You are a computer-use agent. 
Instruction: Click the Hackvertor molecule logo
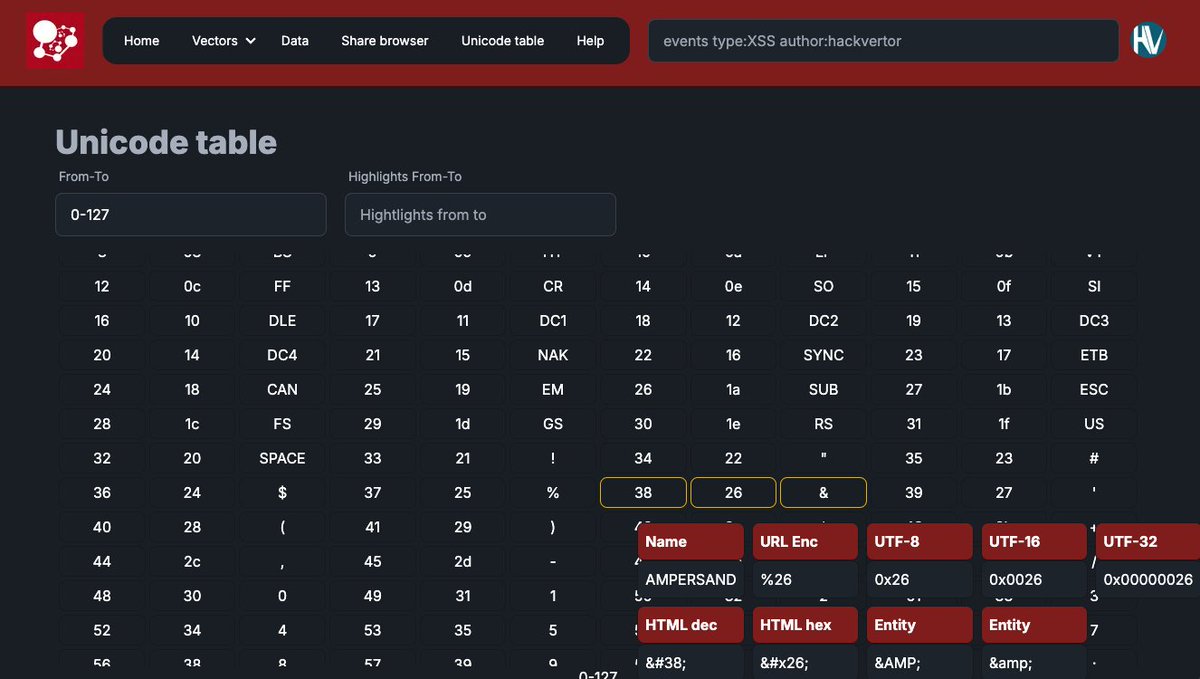[x=55, y=41]
